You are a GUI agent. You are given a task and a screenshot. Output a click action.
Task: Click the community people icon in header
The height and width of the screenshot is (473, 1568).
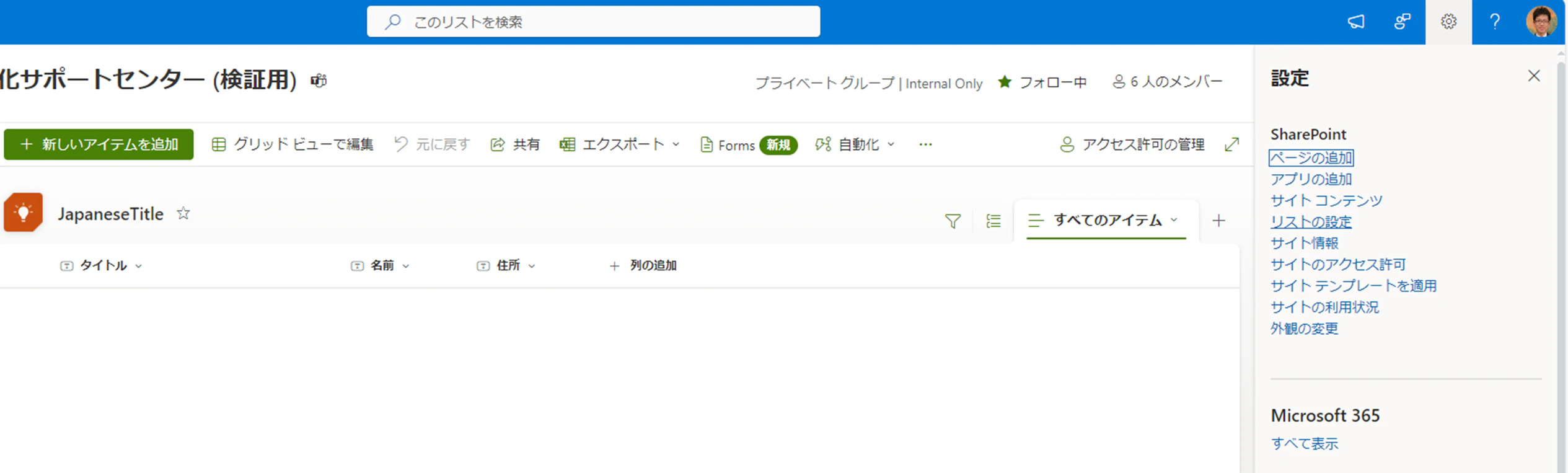(x=1402, y=22)
